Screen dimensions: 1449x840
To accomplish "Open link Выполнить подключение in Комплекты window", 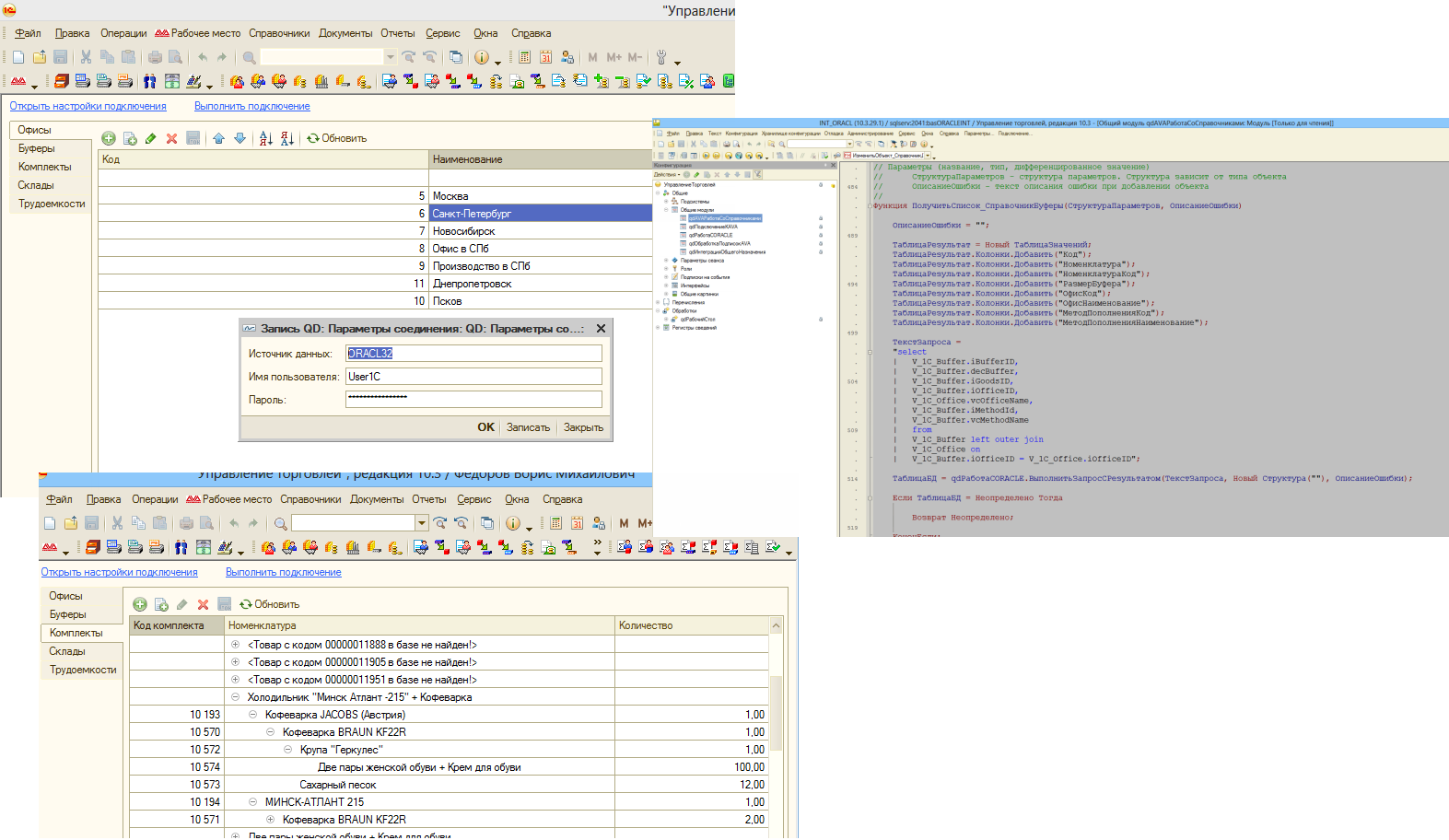I will pos(284,572).
